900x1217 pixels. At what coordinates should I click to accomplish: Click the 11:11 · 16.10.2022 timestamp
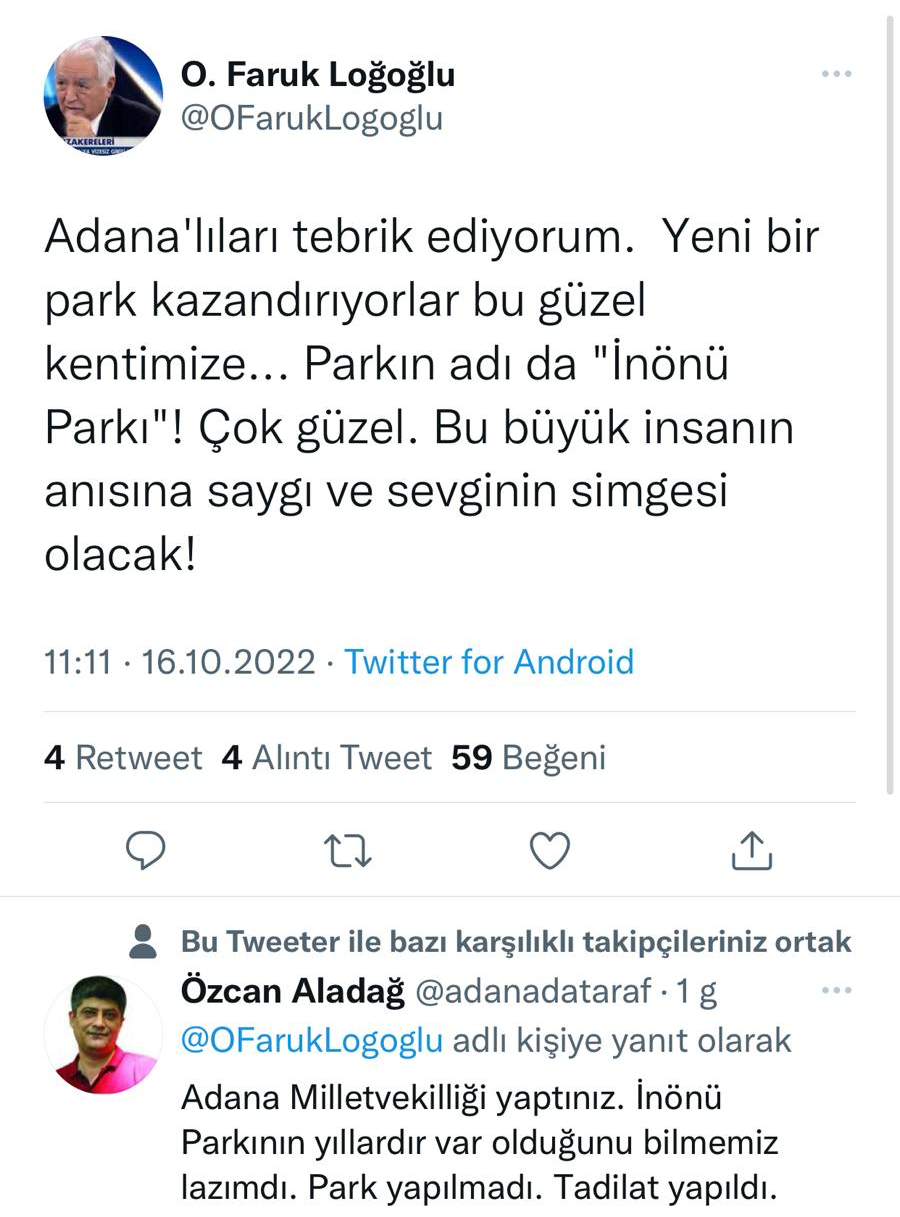click(179, 662)
